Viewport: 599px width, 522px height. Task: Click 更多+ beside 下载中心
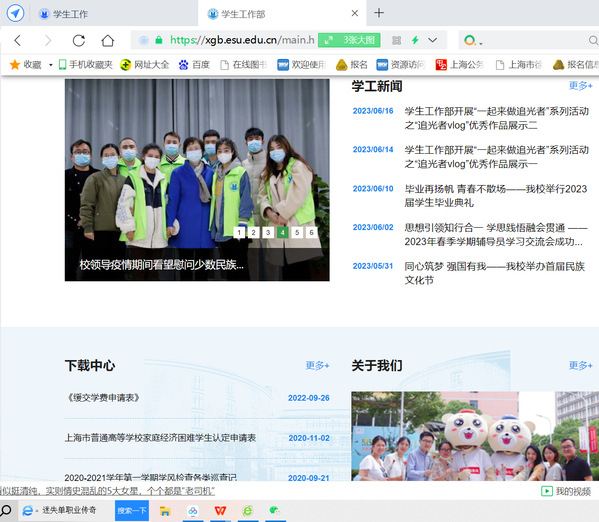coord(317,365)
